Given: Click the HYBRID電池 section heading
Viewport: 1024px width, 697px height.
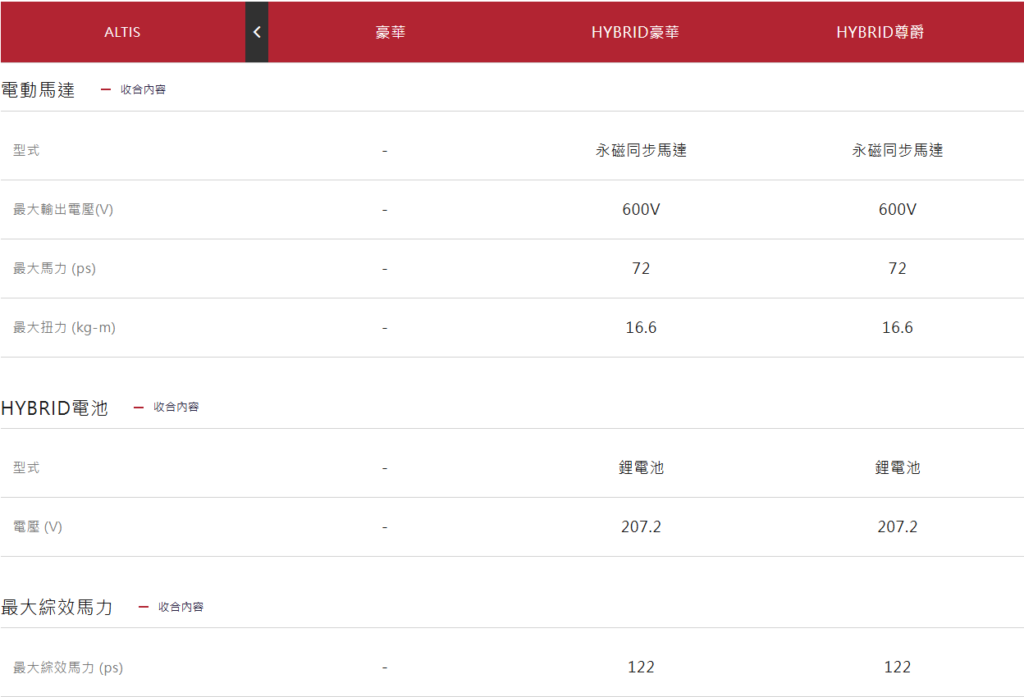Looking at the screenshot, I should 54,408.
